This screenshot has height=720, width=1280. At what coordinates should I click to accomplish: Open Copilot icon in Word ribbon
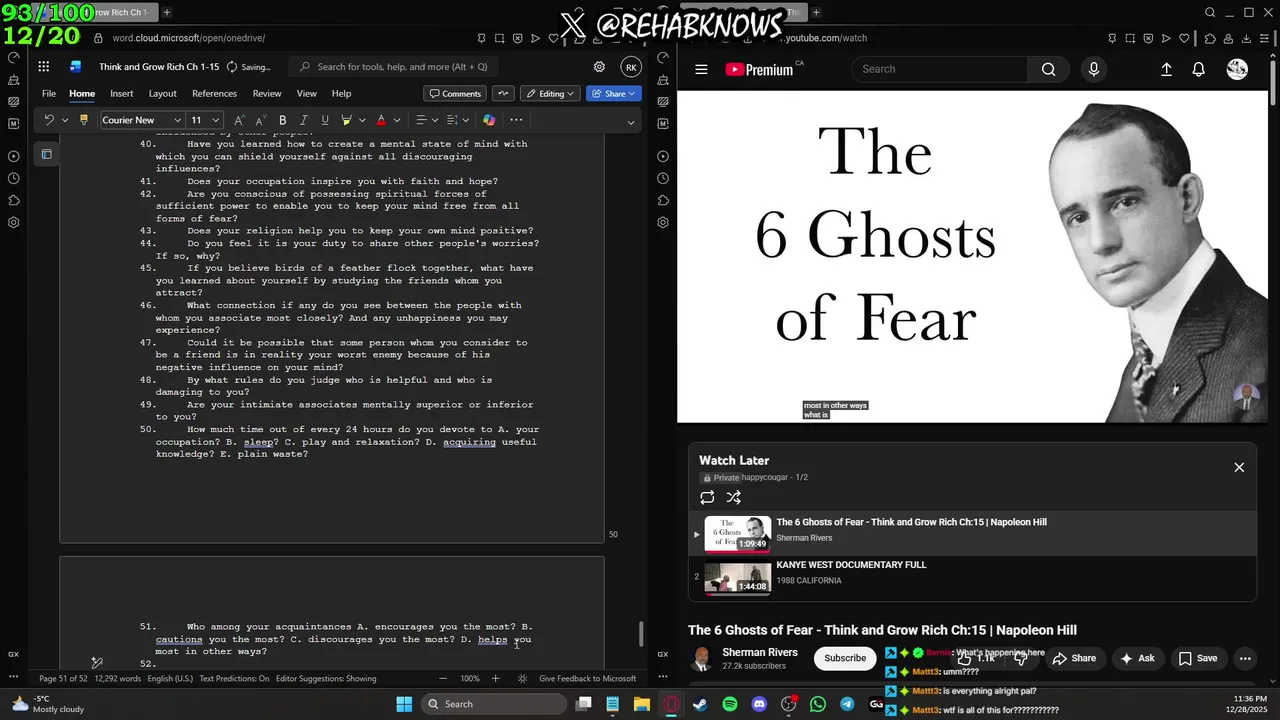tap(489, 120)
